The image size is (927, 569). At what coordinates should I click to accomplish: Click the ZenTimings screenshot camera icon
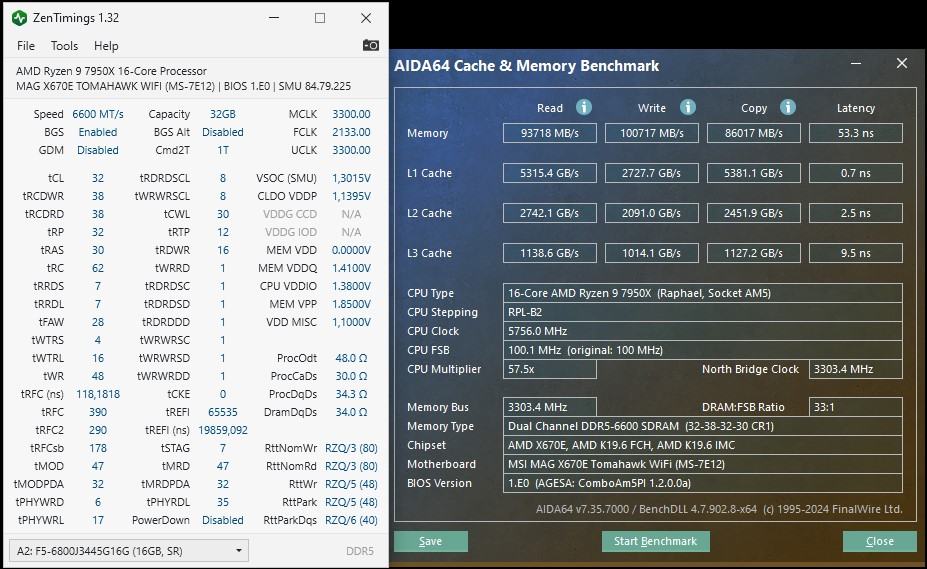(x=371, y=45)
